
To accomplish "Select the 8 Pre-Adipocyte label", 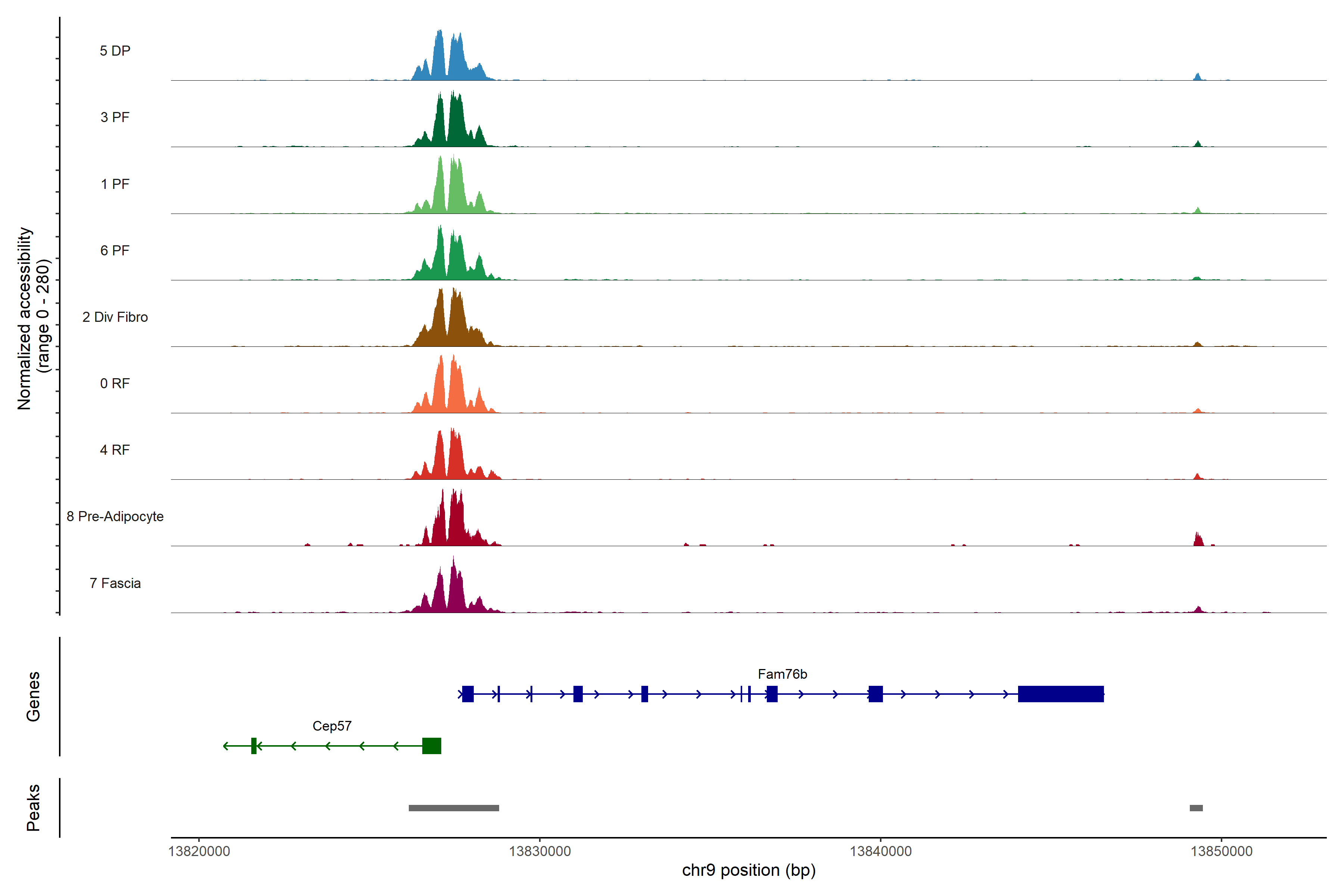I will 115,517.
